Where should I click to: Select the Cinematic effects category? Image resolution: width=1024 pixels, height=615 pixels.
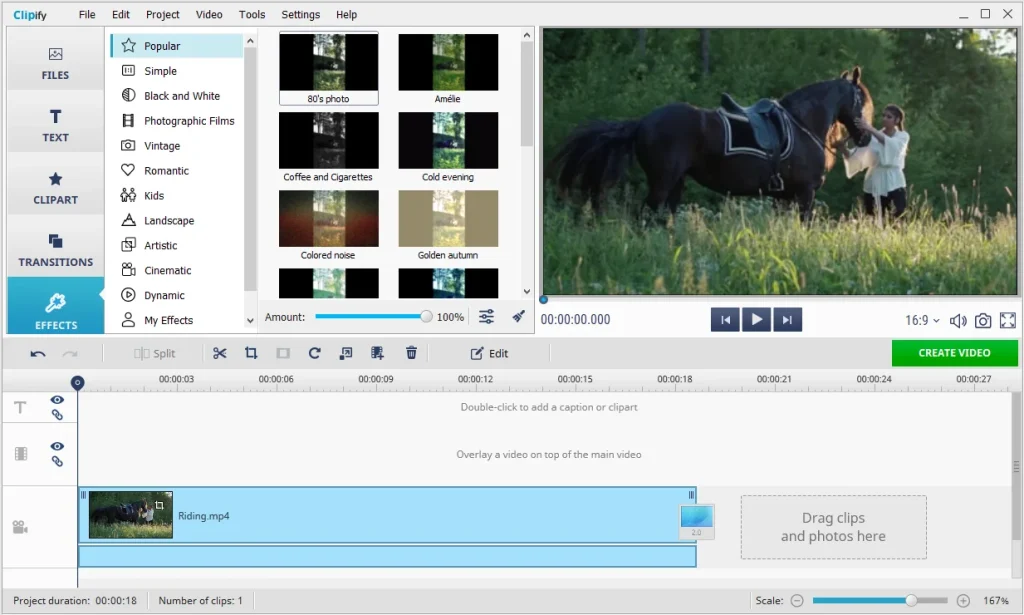pos(177,270)
